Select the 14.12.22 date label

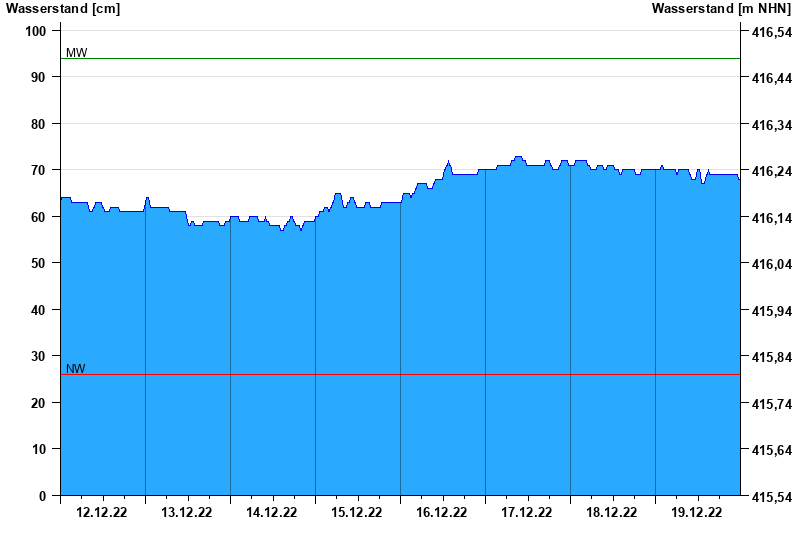coord(271,512)
